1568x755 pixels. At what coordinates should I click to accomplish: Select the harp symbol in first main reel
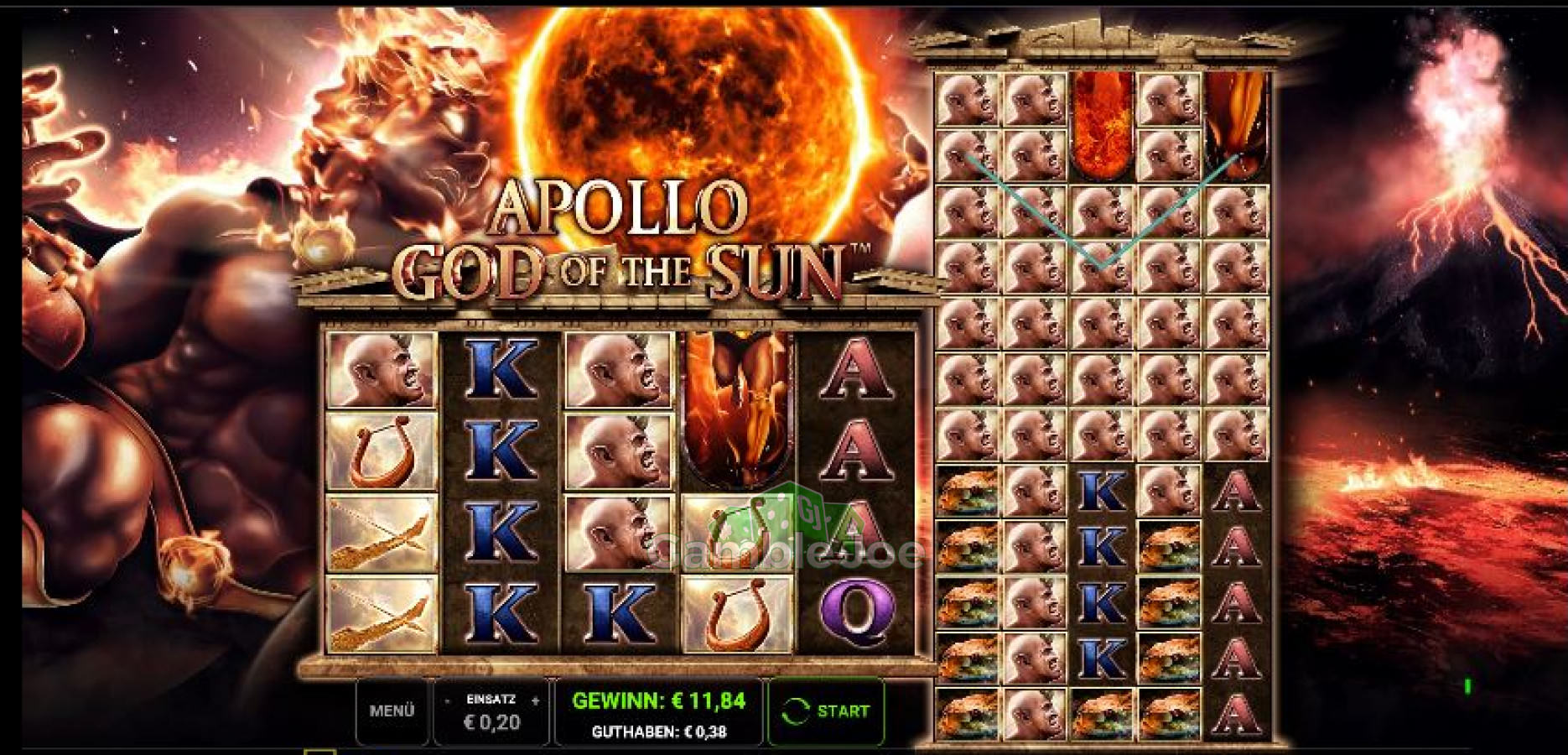(382, 453)
